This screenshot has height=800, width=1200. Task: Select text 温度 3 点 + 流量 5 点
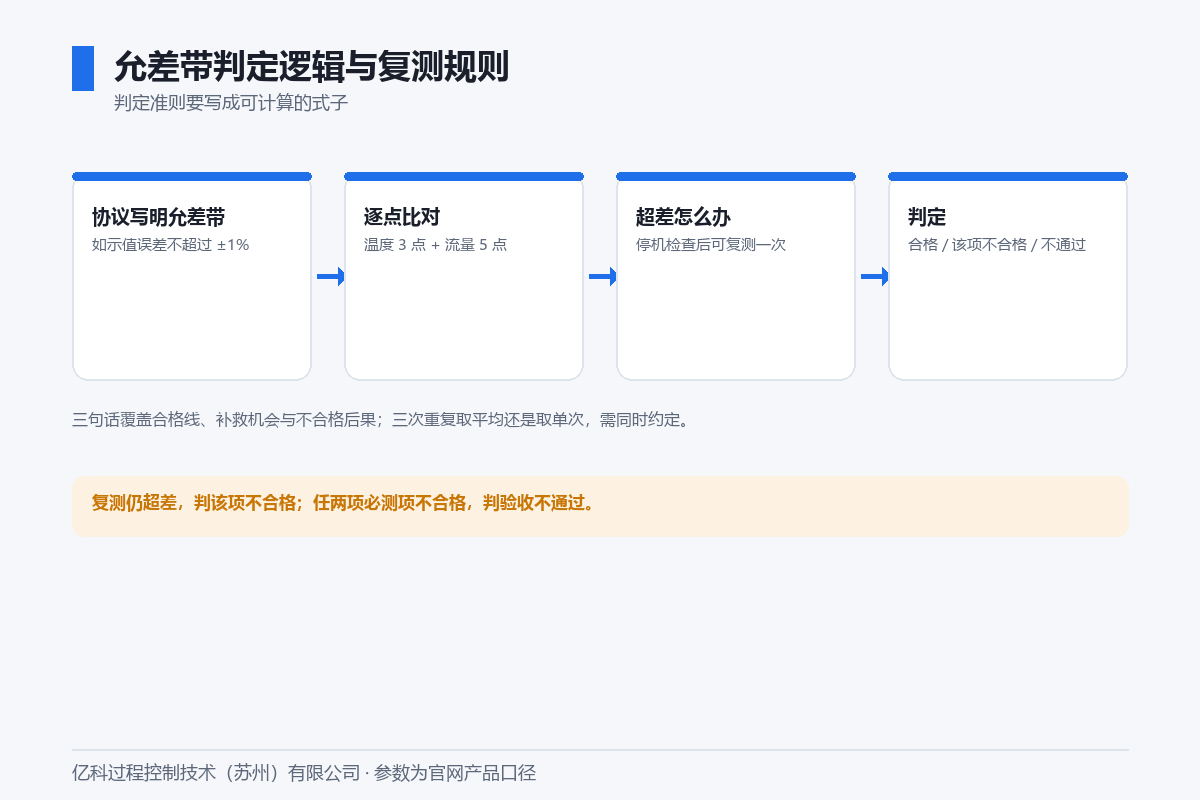tap(435, 244)
